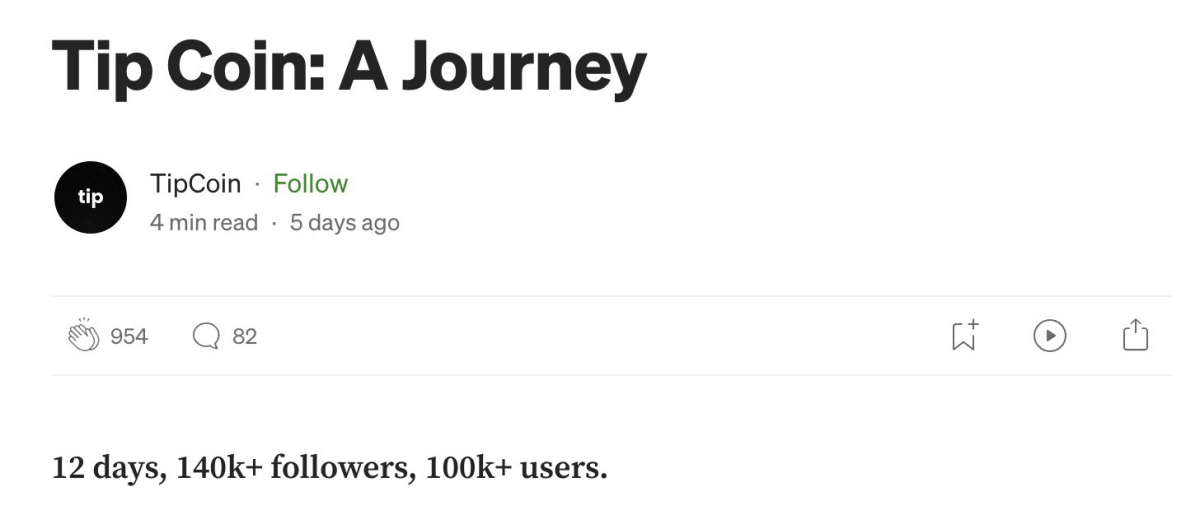The width and height of the screenshot is (1200, 510).
Task: Click the divider line below the claps row
Action: pos(611,376)
